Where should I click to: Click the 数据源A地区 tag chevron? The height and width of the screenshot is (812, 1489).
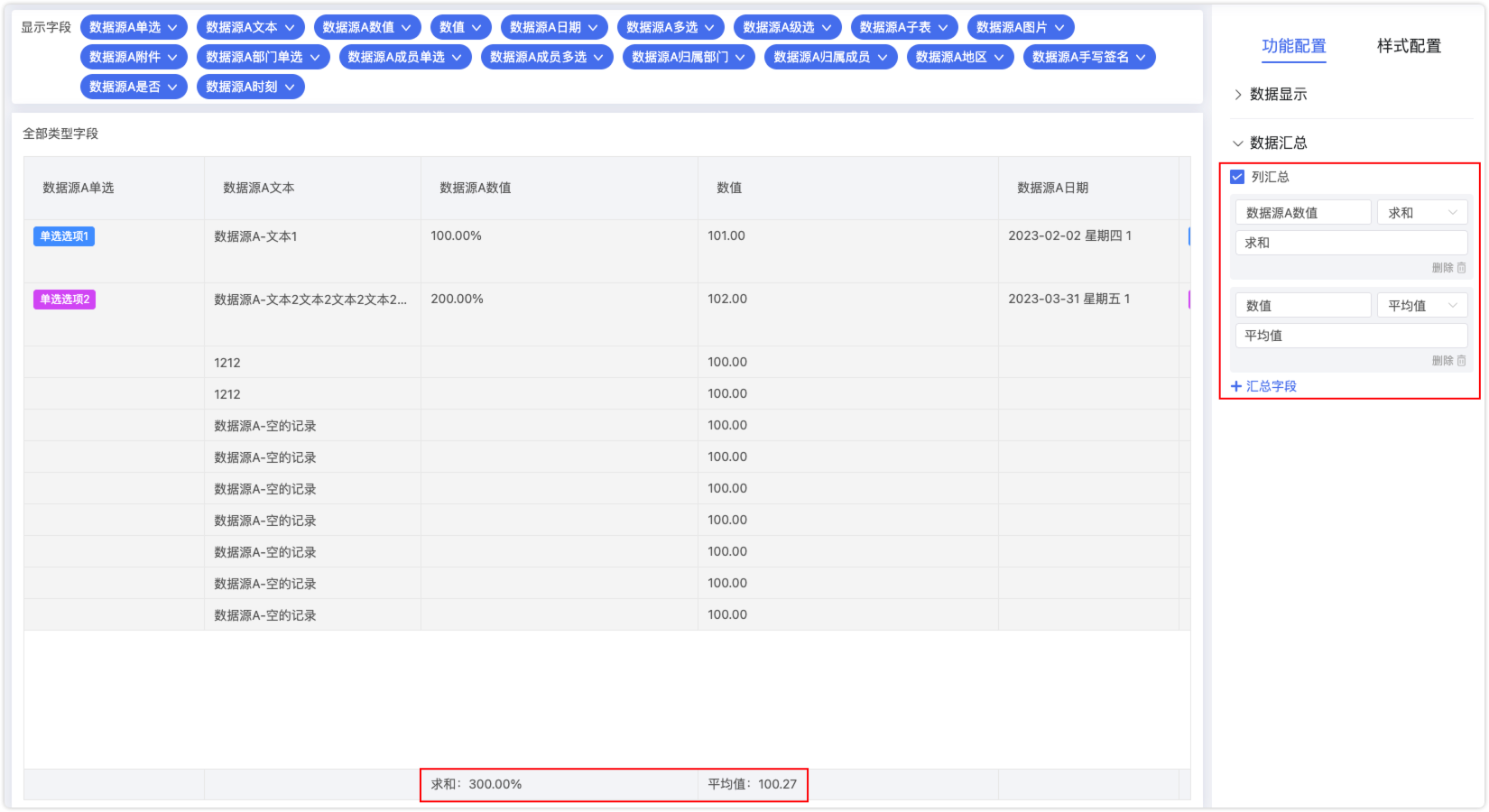click(x=999, y=58)
